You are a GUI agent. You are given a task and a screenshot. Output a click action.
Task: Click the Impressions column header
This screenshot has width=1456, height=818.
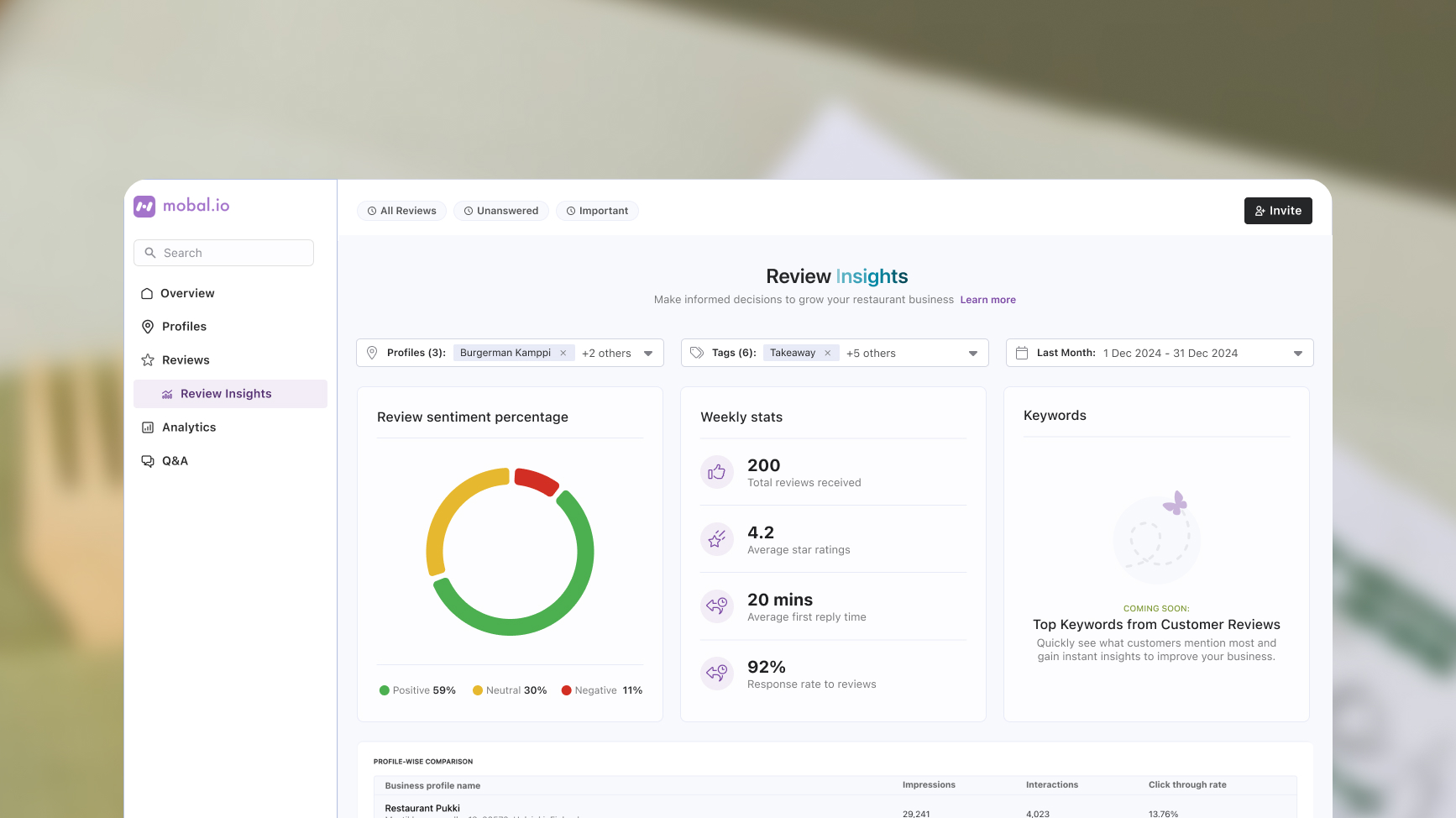pos(929,785)
